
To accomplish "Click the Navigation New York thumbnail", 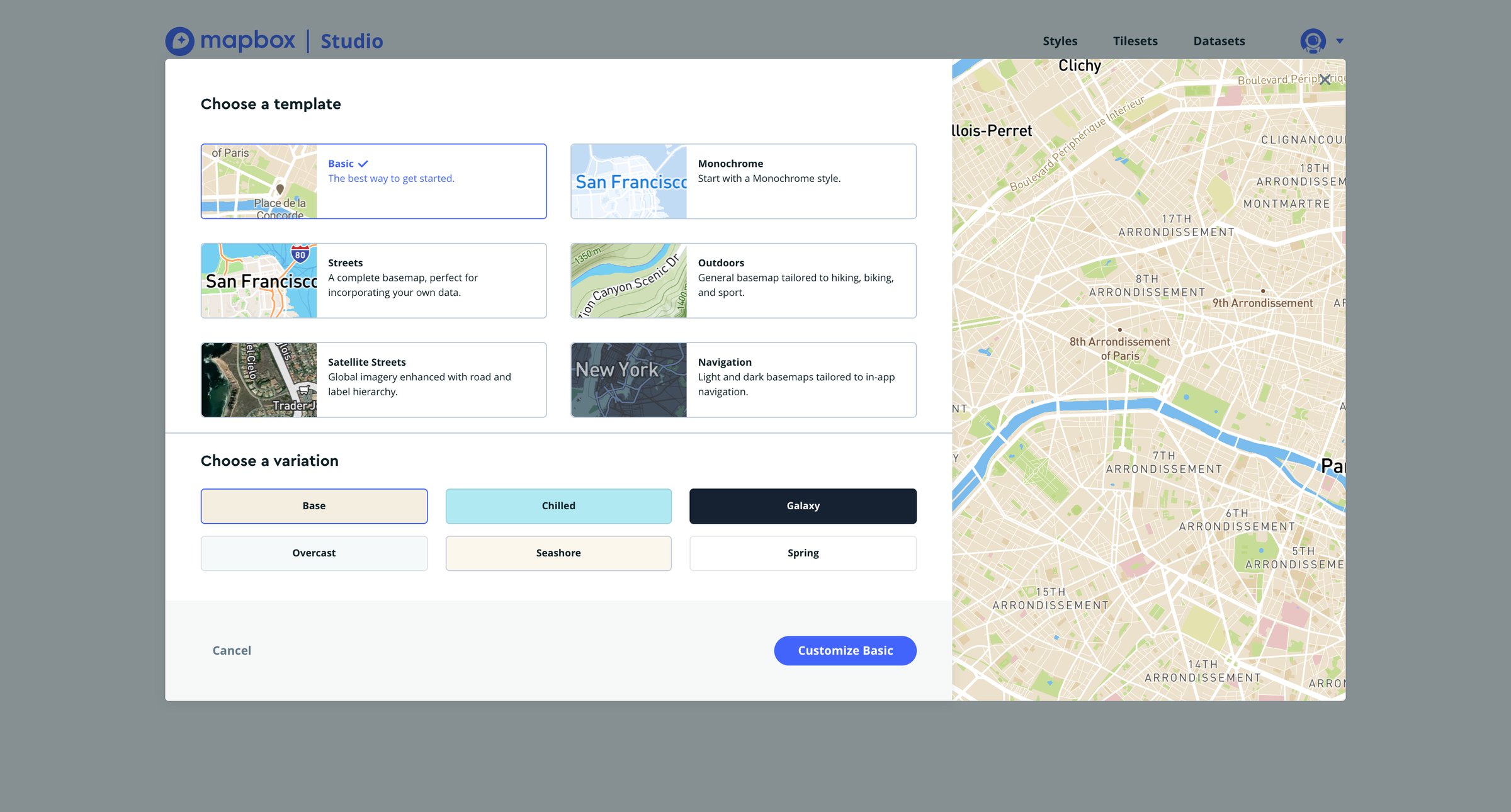I will (x=629, y=380).
